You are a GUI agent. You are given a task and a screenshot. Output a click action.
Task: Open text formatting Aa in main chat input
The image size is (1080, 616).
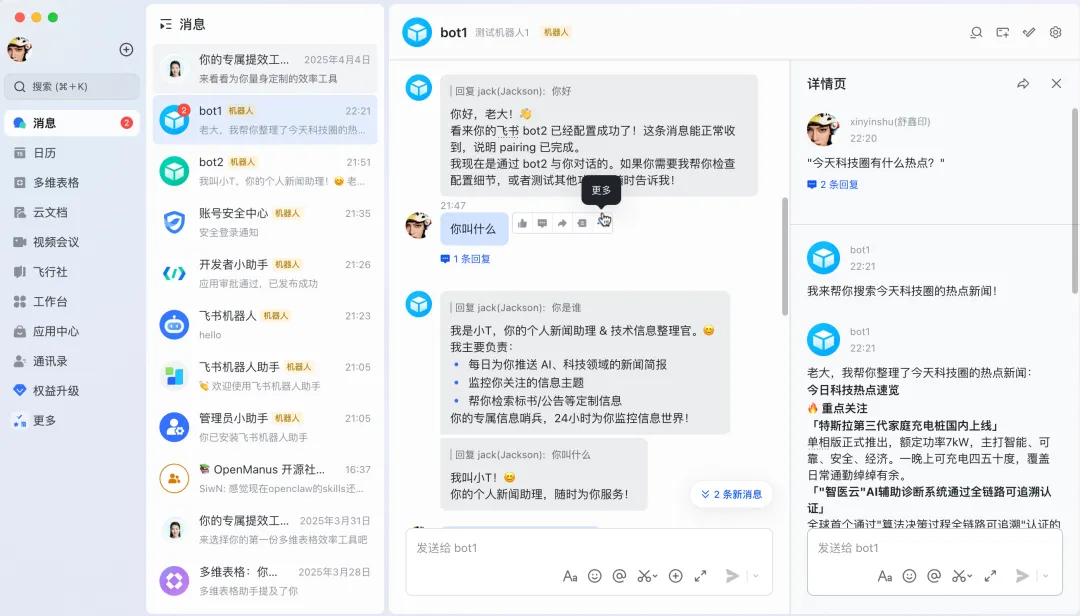click(x=570, y=576)
